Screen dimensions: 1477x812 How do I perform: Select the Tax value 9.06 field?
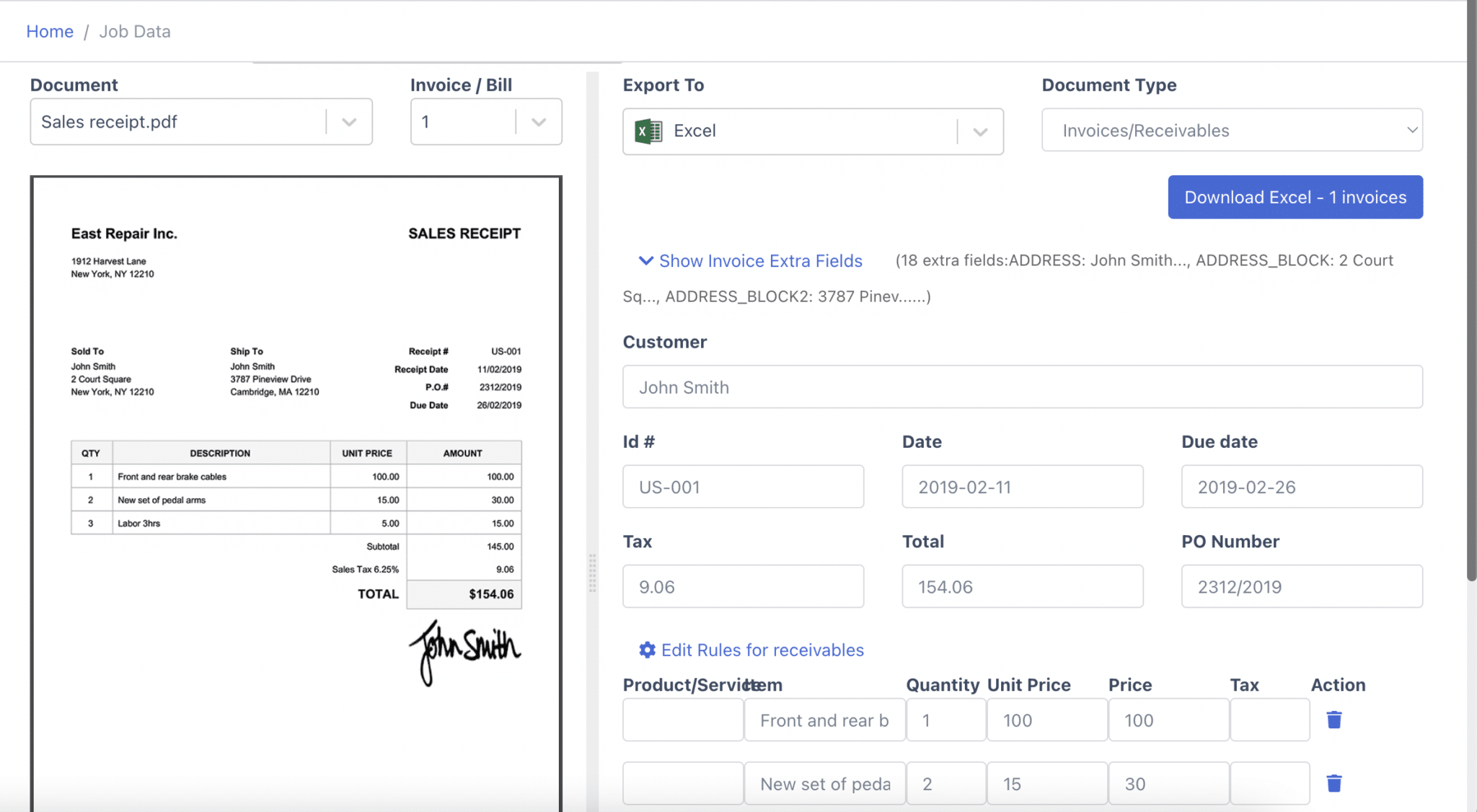click(743, 586)
